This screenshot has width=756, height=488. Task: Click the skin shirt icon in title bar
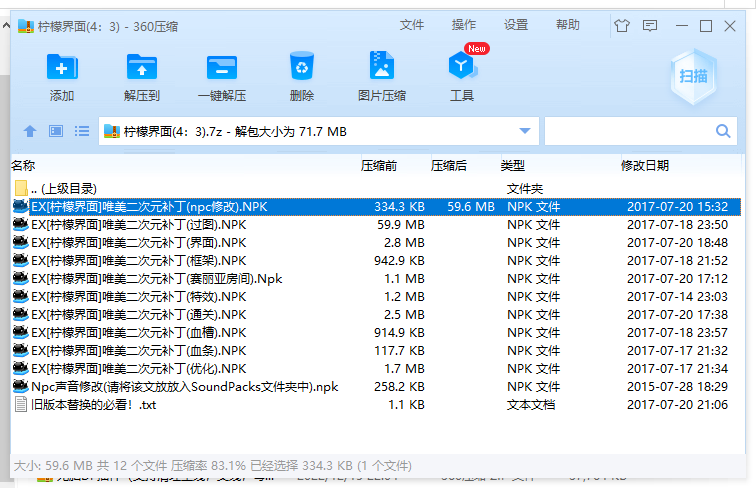[x=623, y=26]
